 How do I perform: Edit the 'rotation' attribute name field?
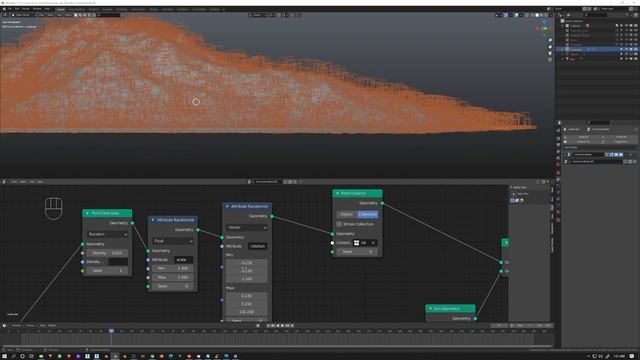tap(258, 246)
